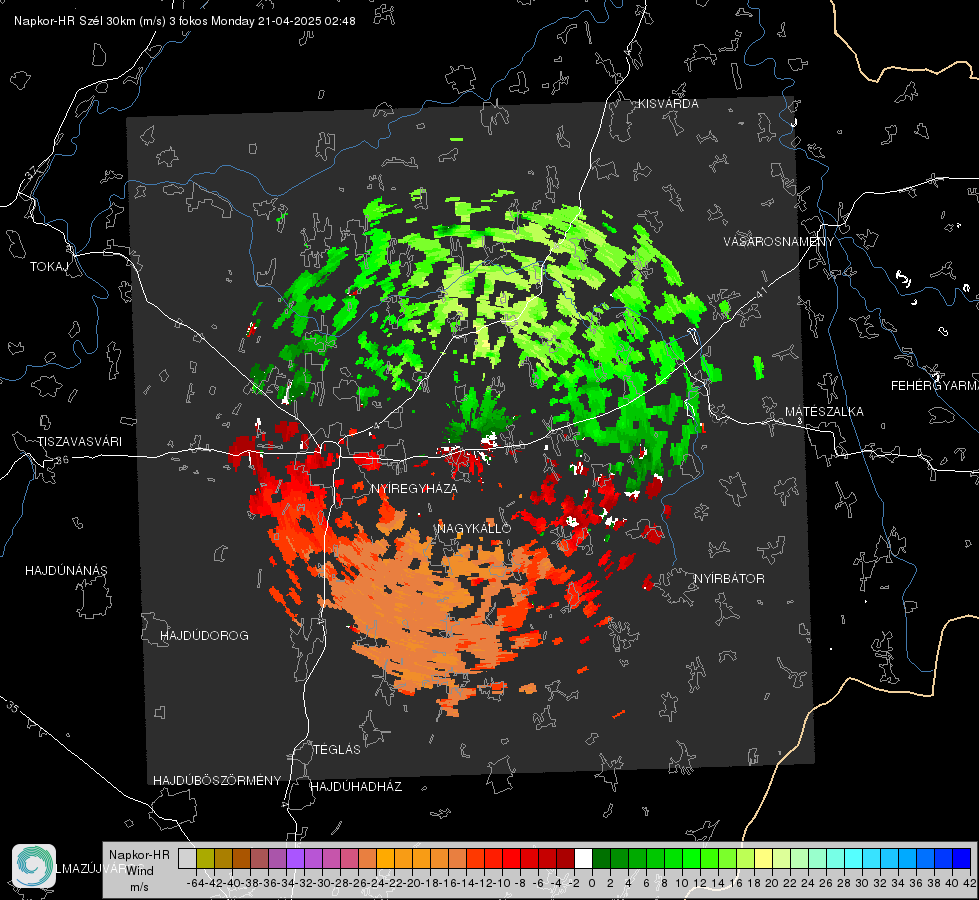This screenshot has height=900, width=979.
Task: Click road number 41 label
Action: tap(760, 292)
